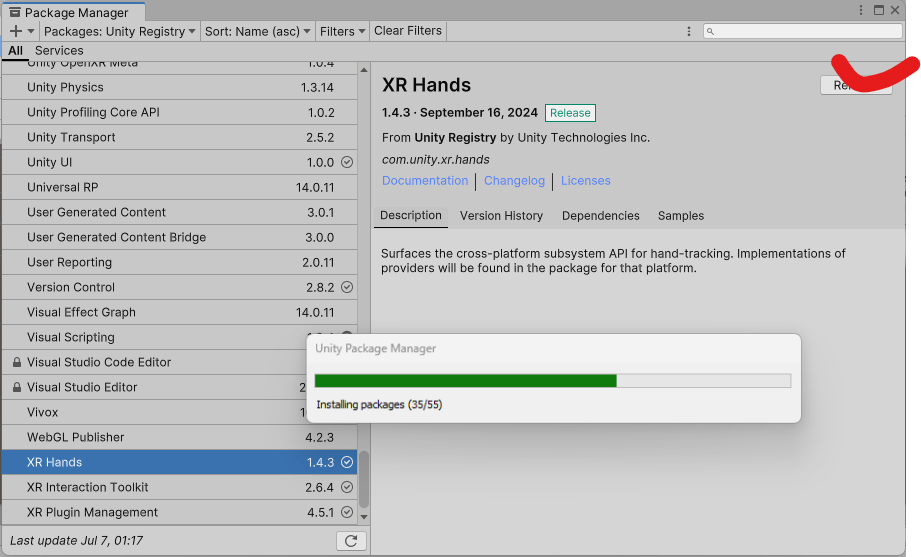
Task: Click the Last update Jul 7, 01:17 status text
Action: pos(76,541)
